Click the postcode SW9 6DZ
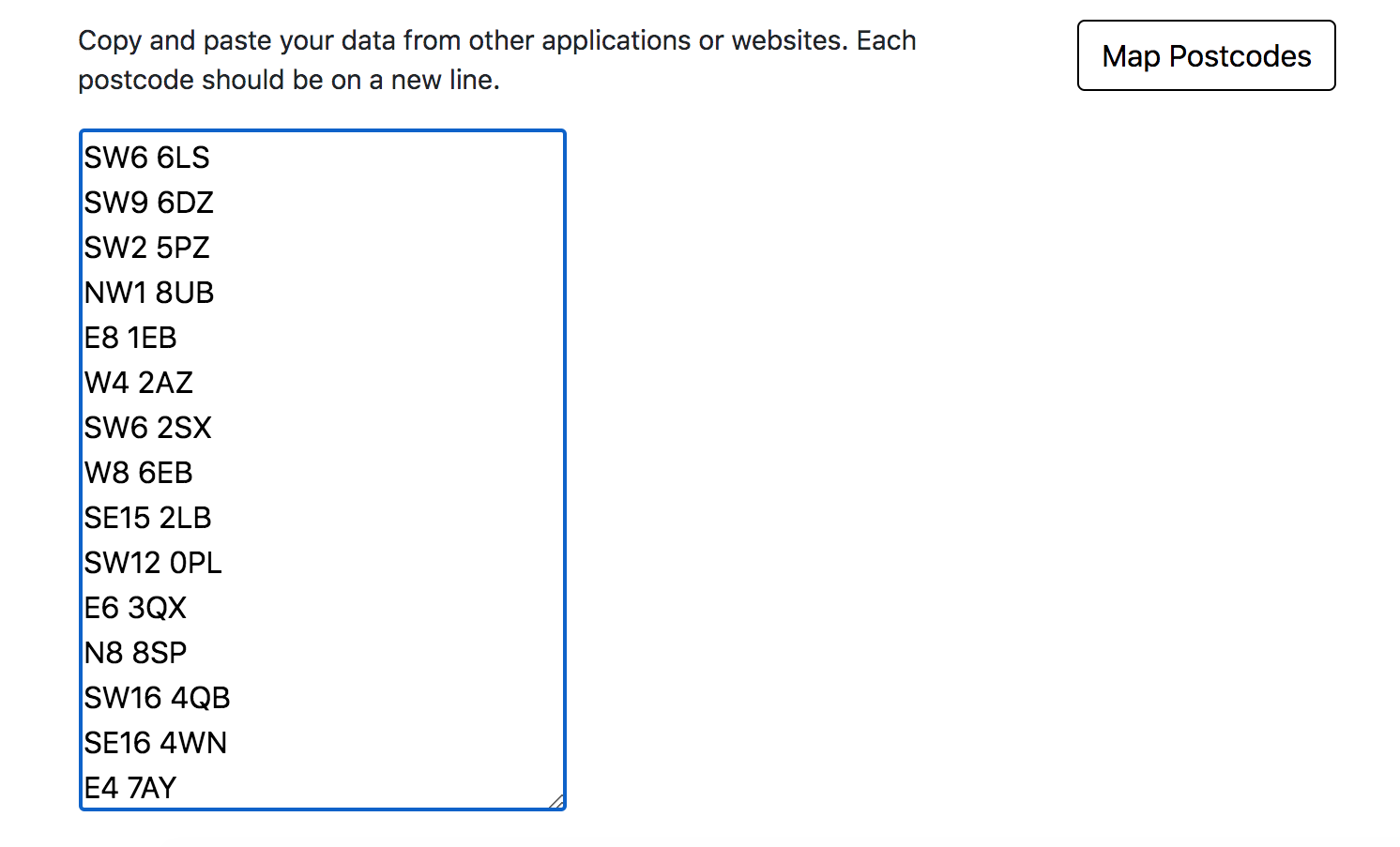This screenshot has width=1400, height=847. 148,203
